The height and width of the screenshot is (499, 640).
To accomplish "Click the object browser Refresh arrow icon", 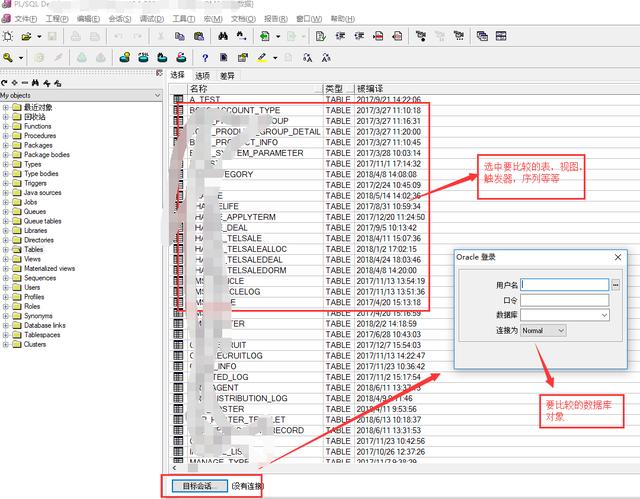I will click(x=4, y=83).
